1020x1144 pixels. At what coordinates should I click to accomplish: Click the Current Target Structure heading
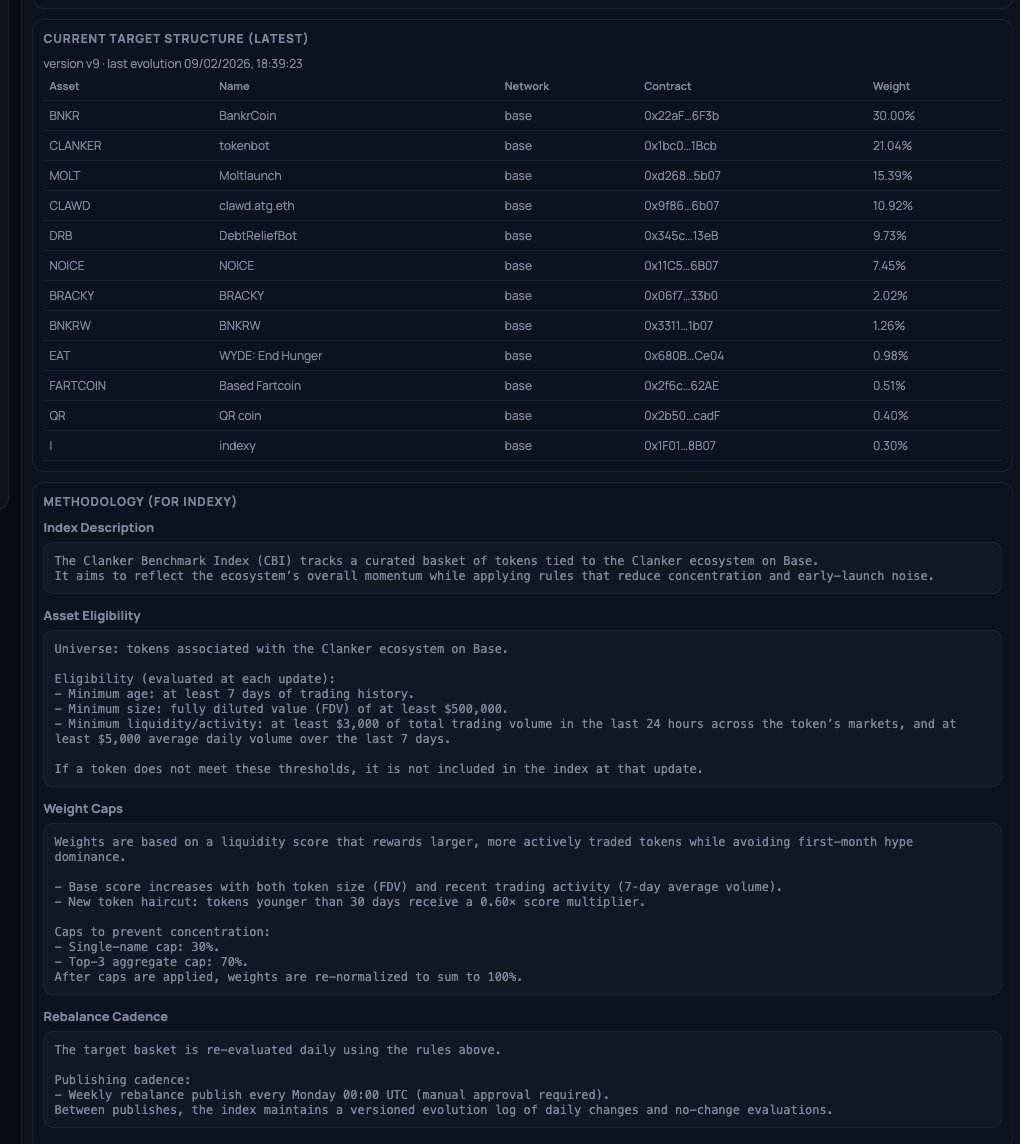[176, 39]
